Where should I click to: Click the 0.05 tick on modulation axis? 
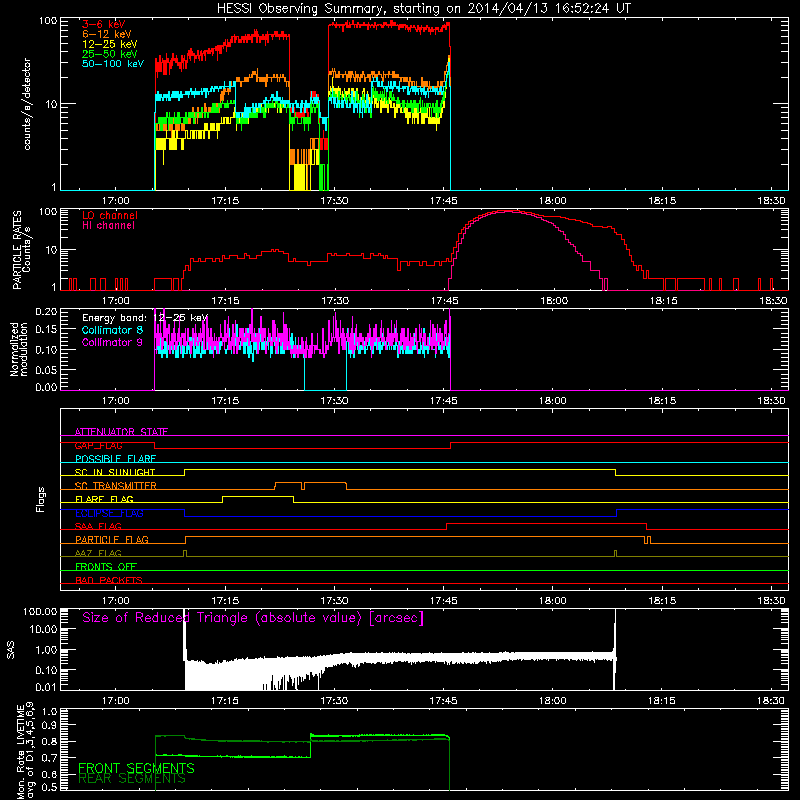(45, 370)
